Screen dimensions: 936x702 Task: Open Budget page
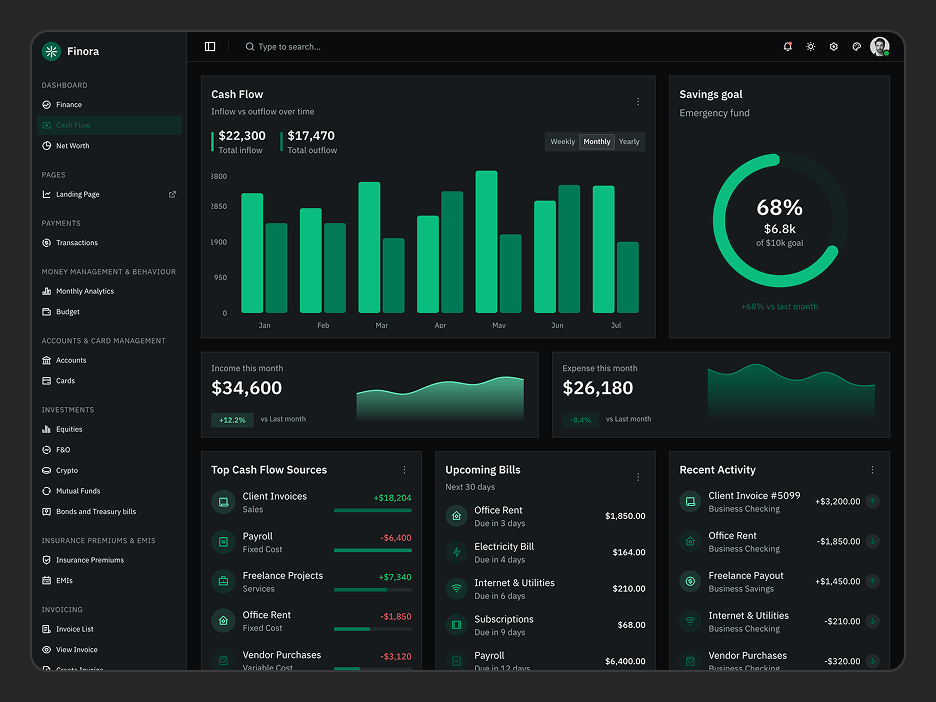[x=109, y=312]
